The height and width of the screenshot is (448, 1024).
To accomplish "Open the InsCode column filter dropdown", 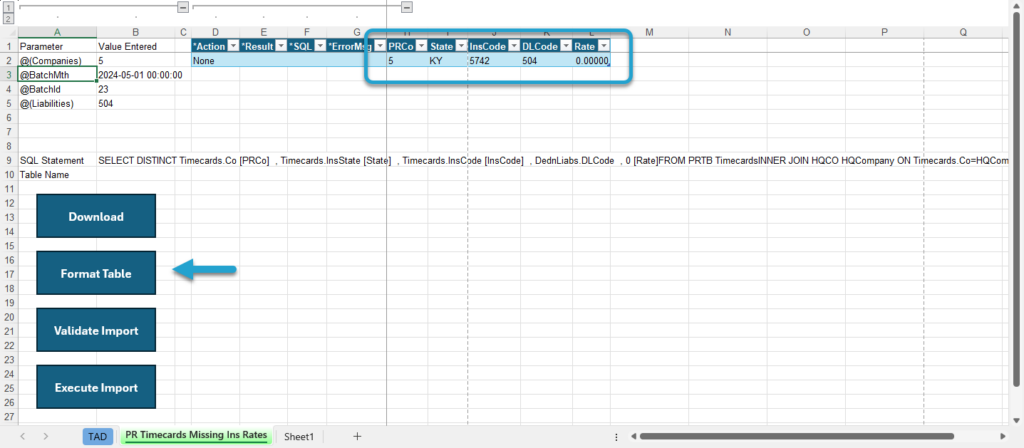I will 515,46.
